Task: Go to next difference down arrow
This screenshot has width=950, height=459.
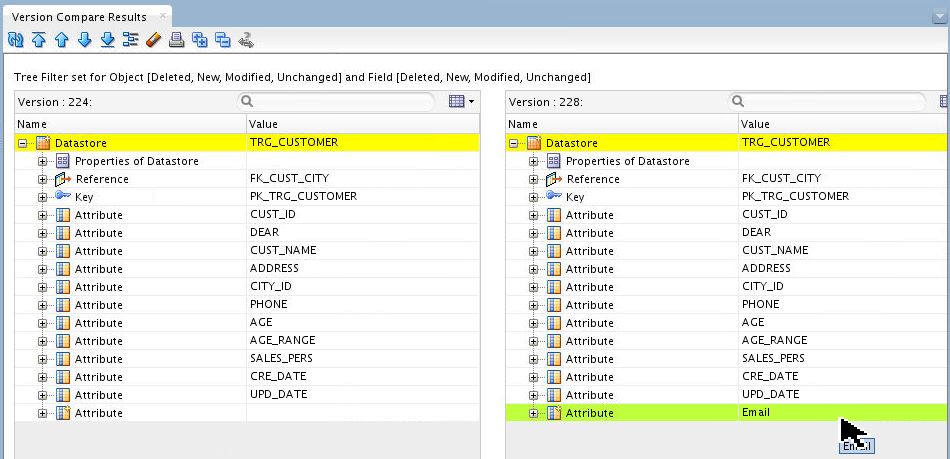Action: (84, 40)
